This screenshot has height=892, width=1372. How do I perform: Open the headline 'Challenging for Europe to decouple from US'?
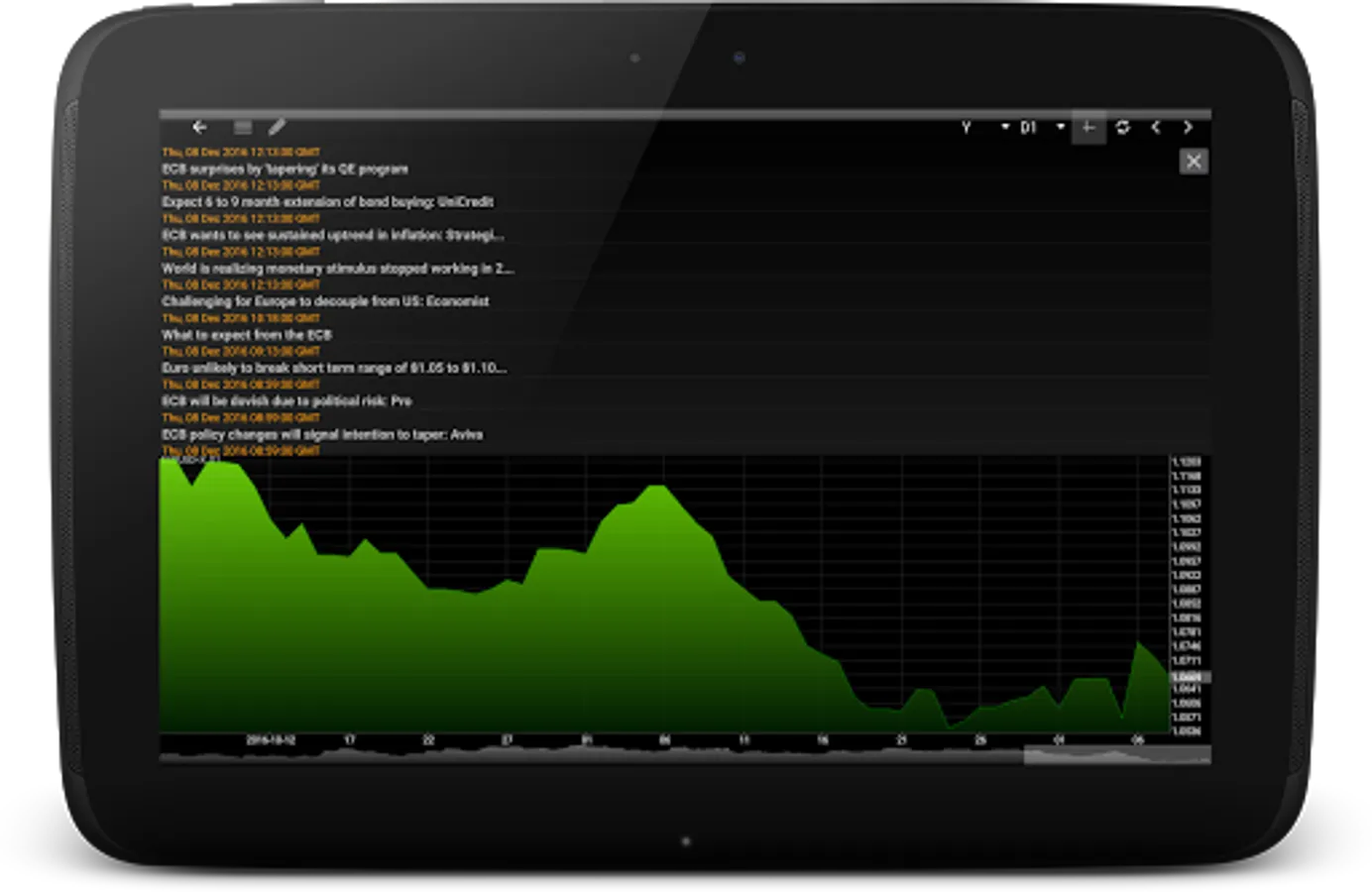325,301
